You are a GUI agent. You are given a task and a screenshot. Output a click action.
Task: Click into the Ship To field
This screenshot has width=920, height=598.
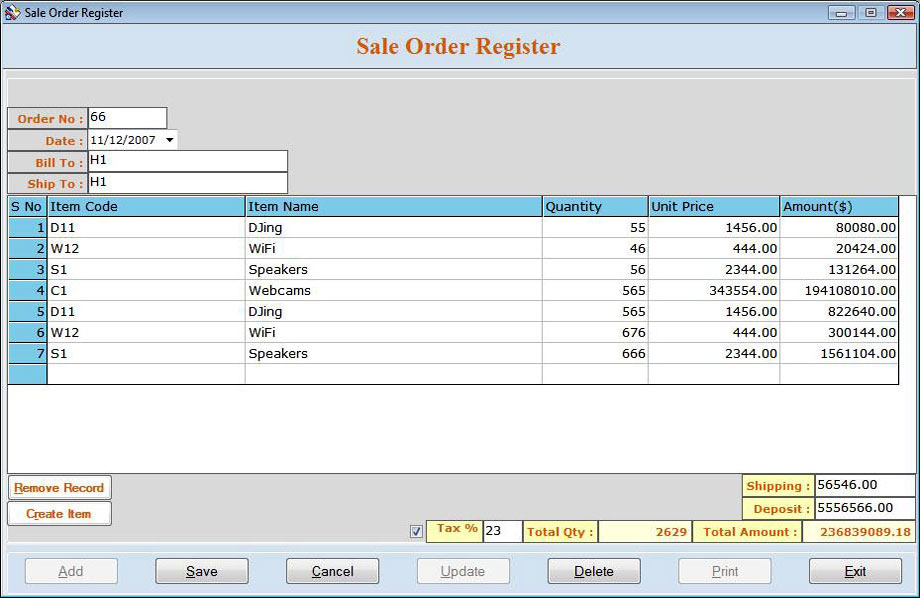click(x=187, y=183)
